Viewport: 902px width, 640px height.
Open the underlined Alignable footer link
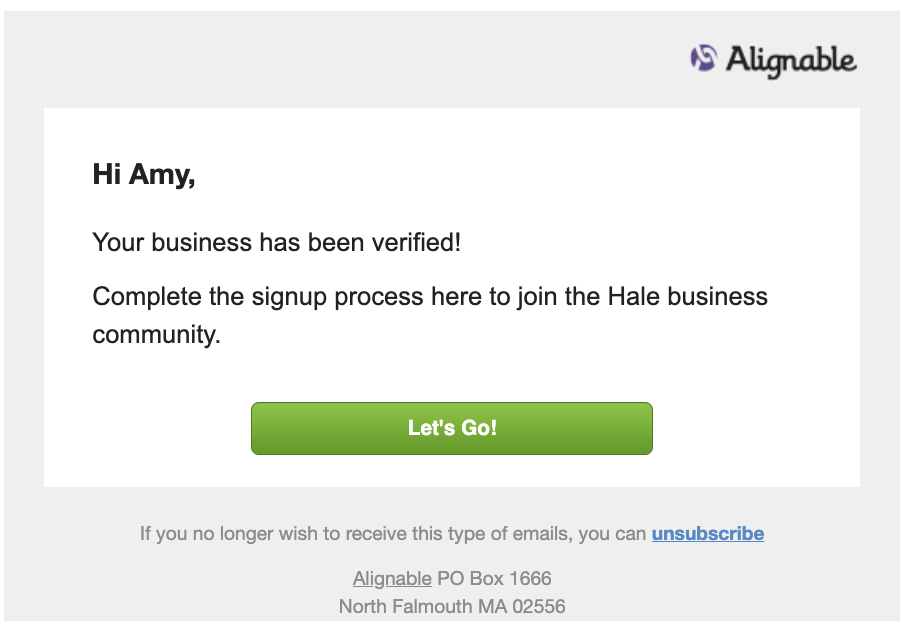tap(392, 578)
